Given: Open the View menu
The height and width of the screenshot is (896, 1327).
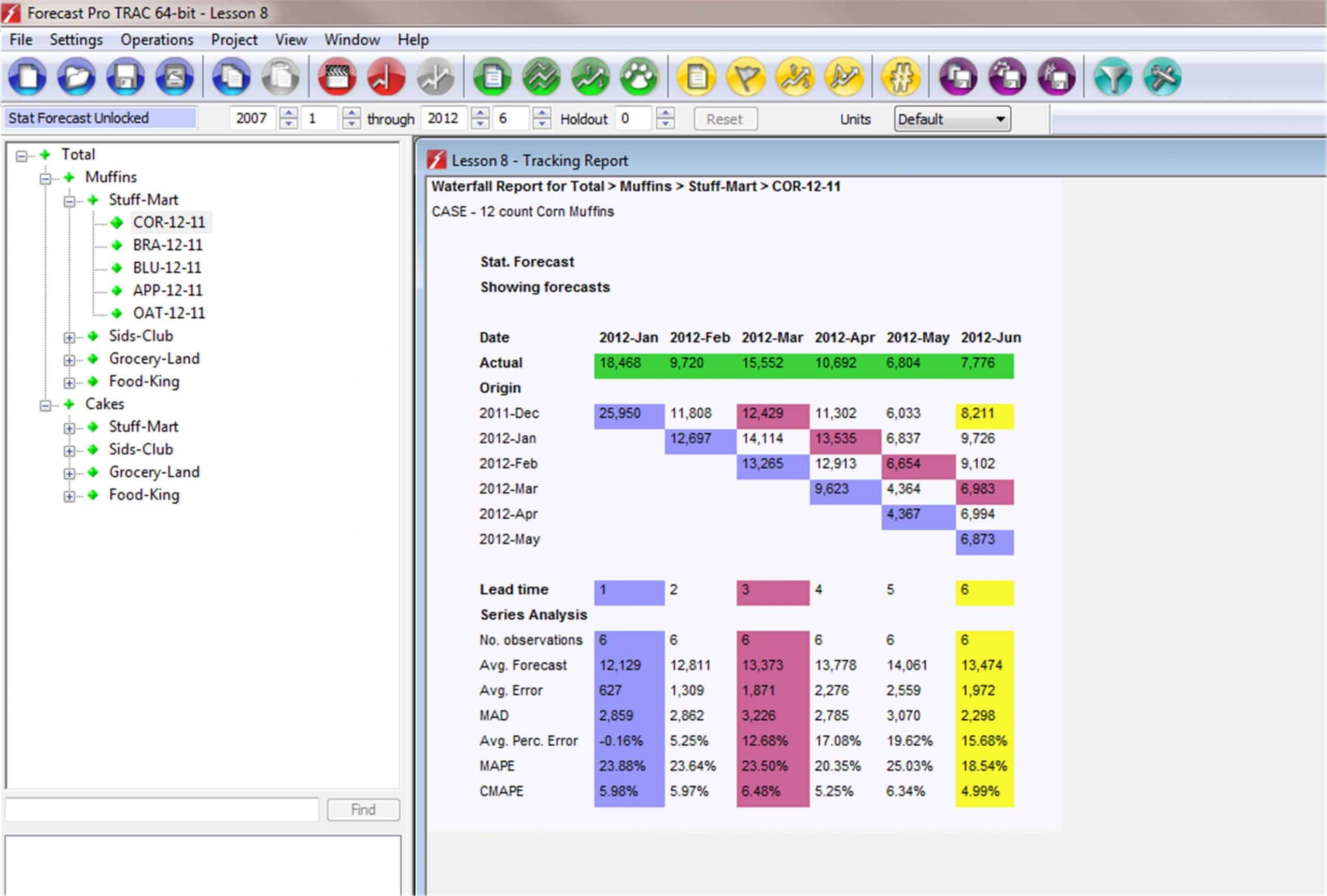Looking at the screenshot, I should (x=291, y=39).
